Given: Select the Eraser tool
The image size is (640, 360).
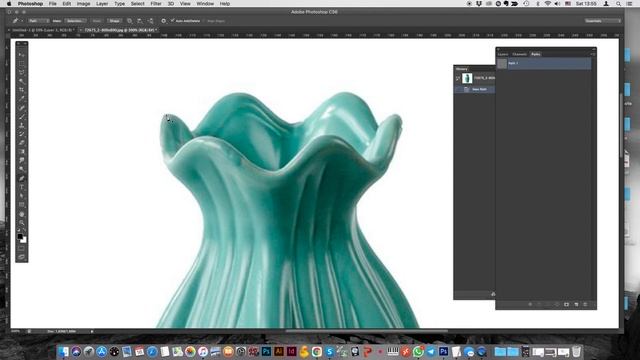Looking at the screenshot, I should click(x=22, y=142).
